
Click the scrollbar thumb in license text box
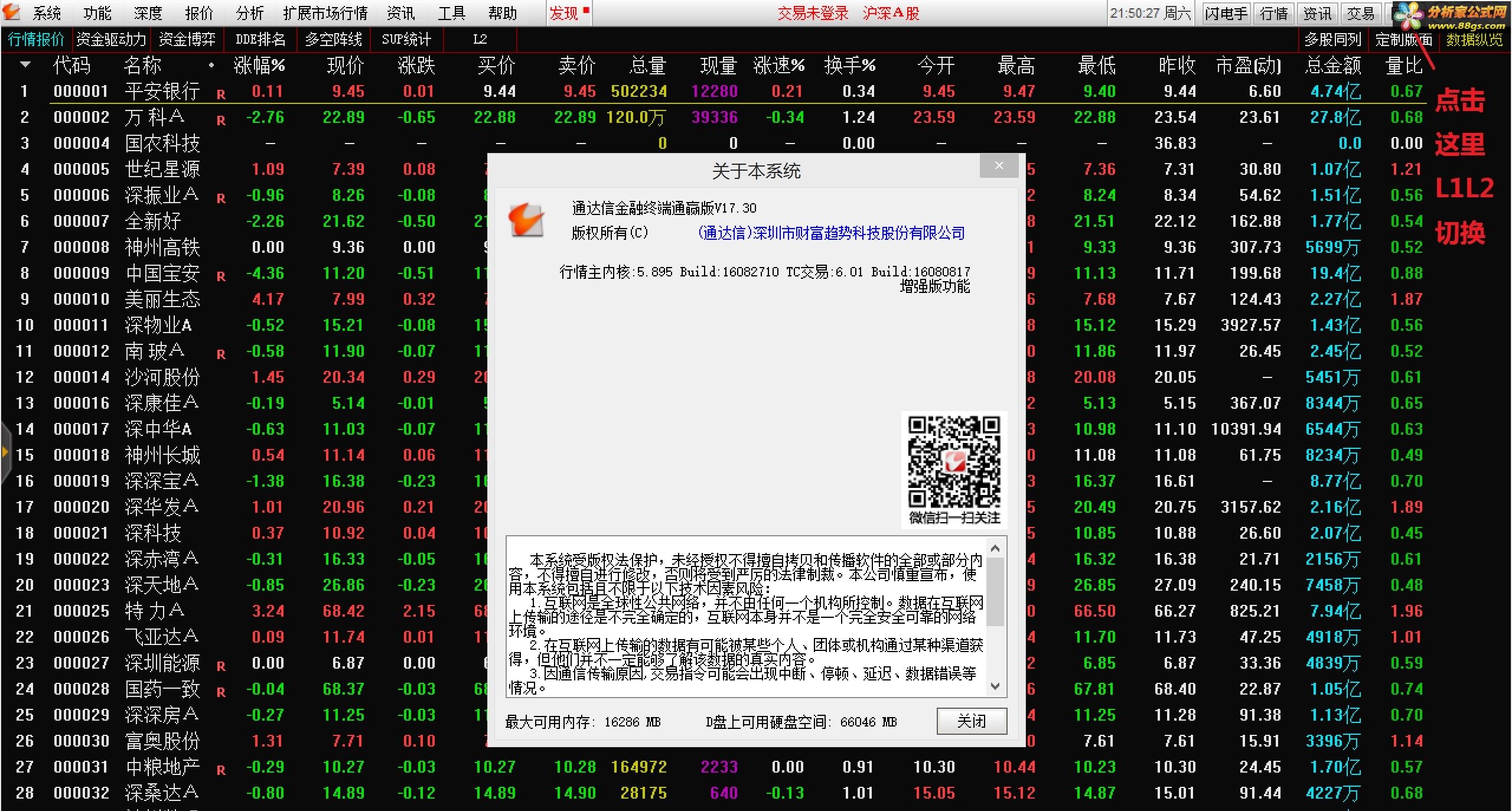[995, 592]
